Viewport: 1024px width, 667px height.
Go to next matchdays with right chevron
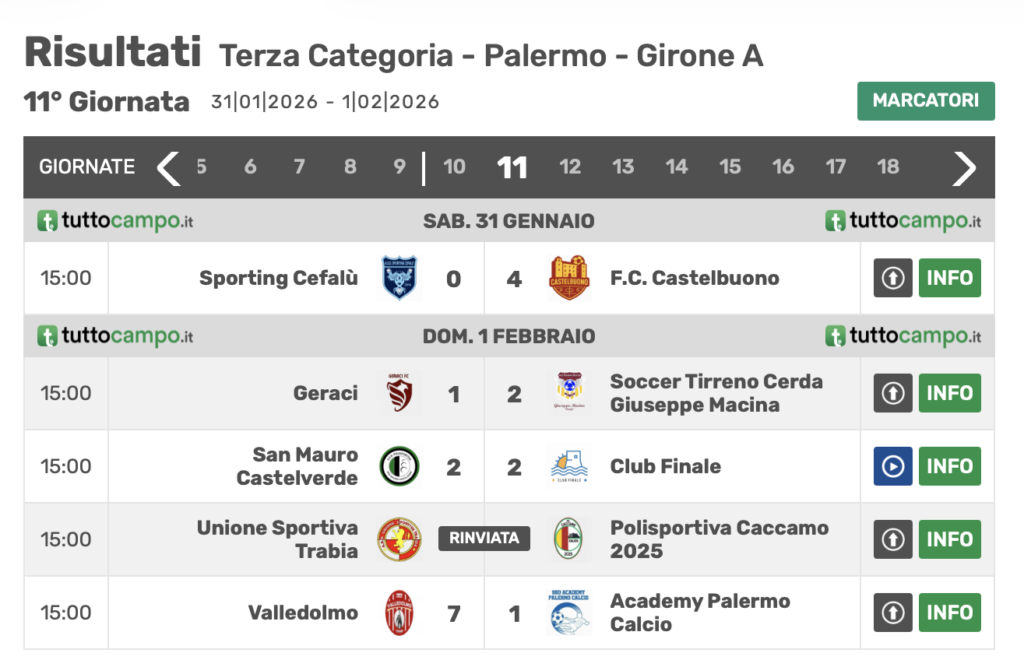pos(963,167)
